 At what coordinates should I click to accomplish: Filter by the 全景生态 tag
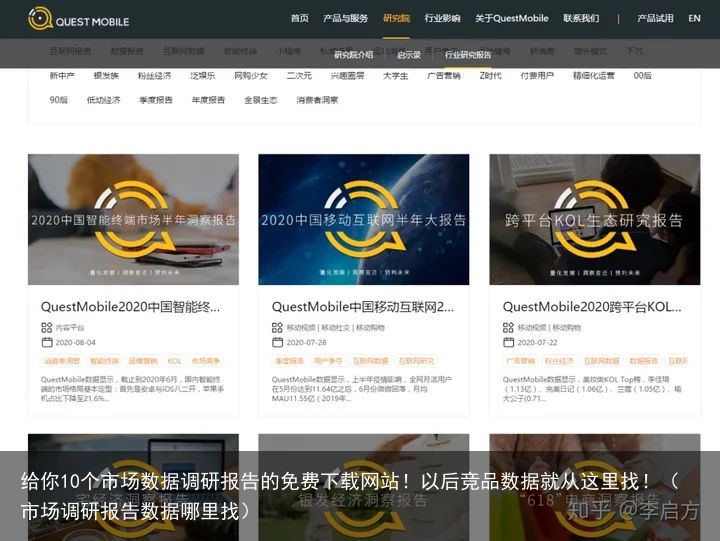coord(260,100)
